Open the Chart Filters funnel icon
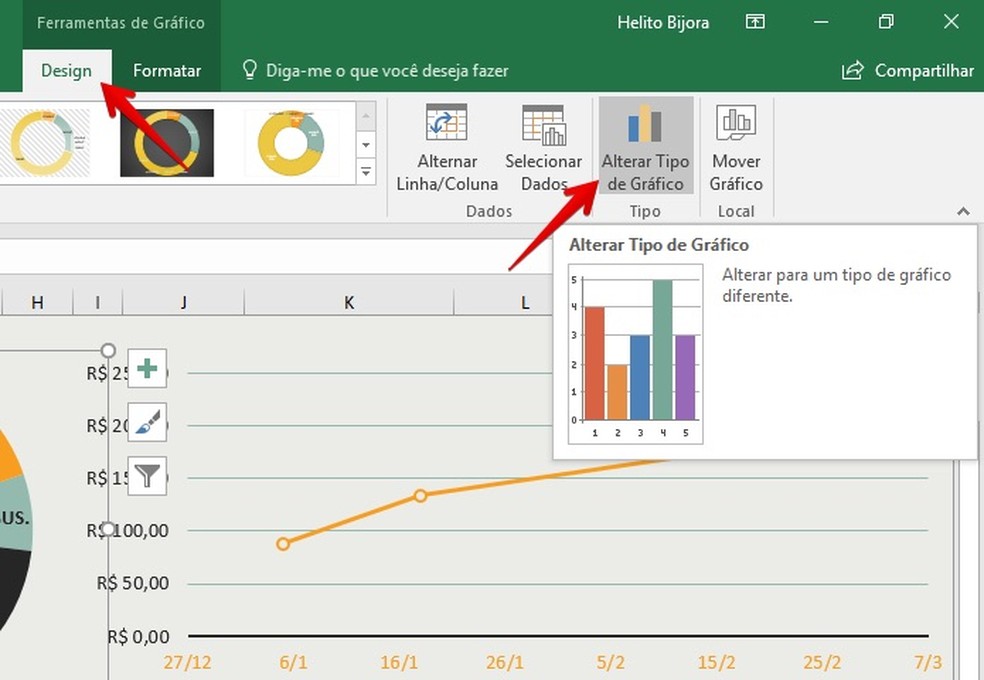 (146, 477)
